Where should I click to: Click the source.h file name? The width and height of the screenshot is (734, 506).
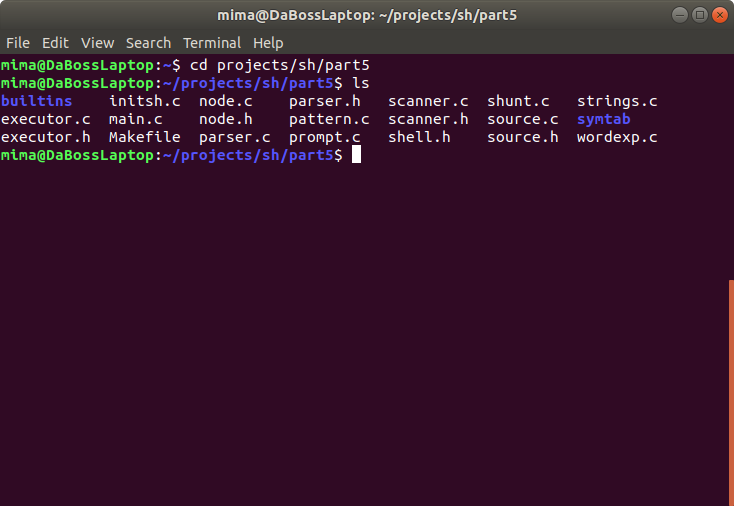(522, 137)
